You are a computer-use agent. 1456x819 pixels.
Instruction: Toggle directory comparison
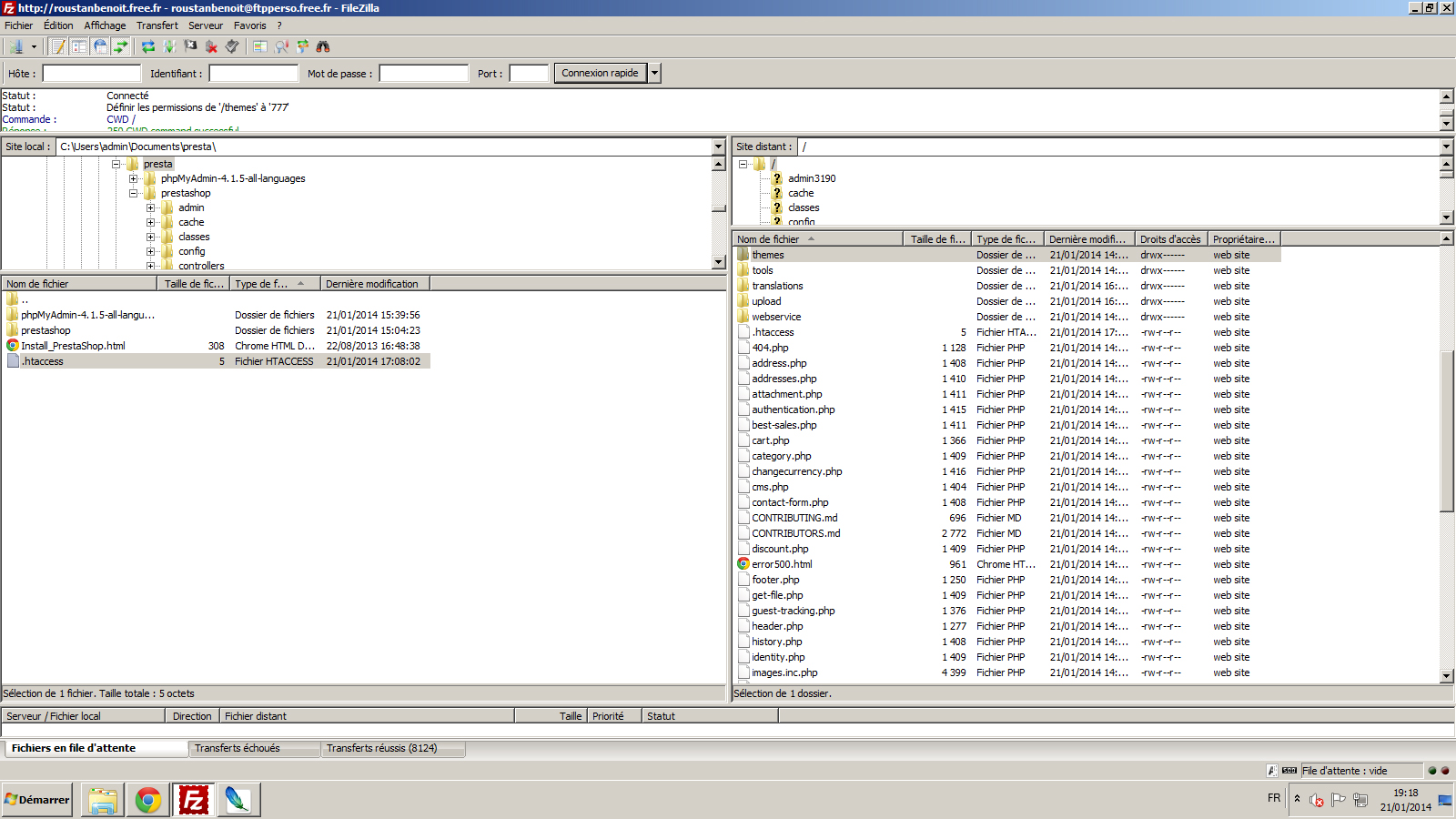point(281,46)
